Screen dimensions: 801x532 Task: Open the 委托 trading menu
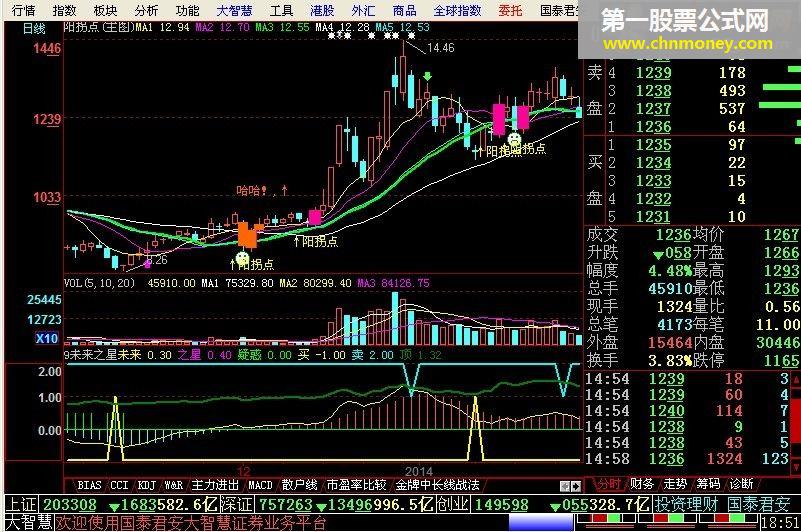tap(510, 10)
